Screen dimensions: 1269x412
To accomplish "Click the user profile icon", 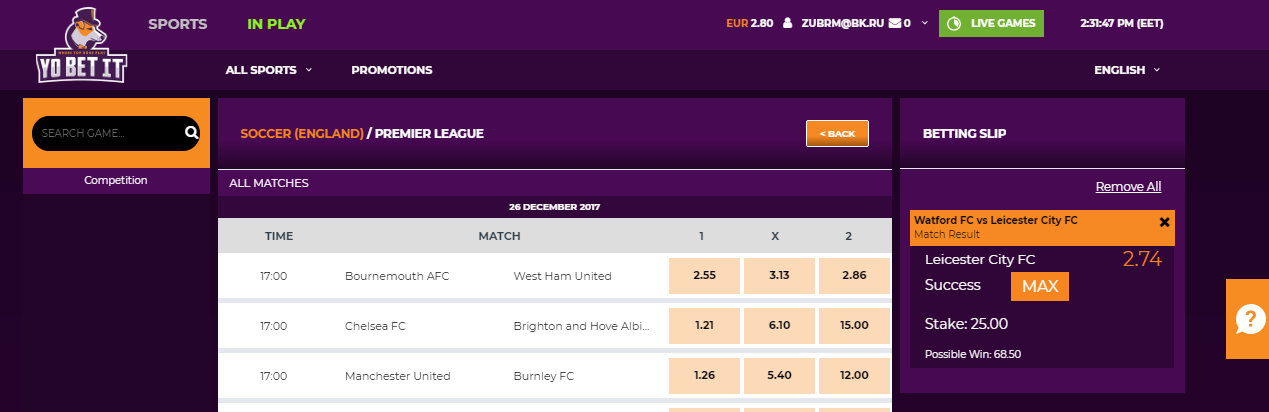I will (x=788, y=23).
